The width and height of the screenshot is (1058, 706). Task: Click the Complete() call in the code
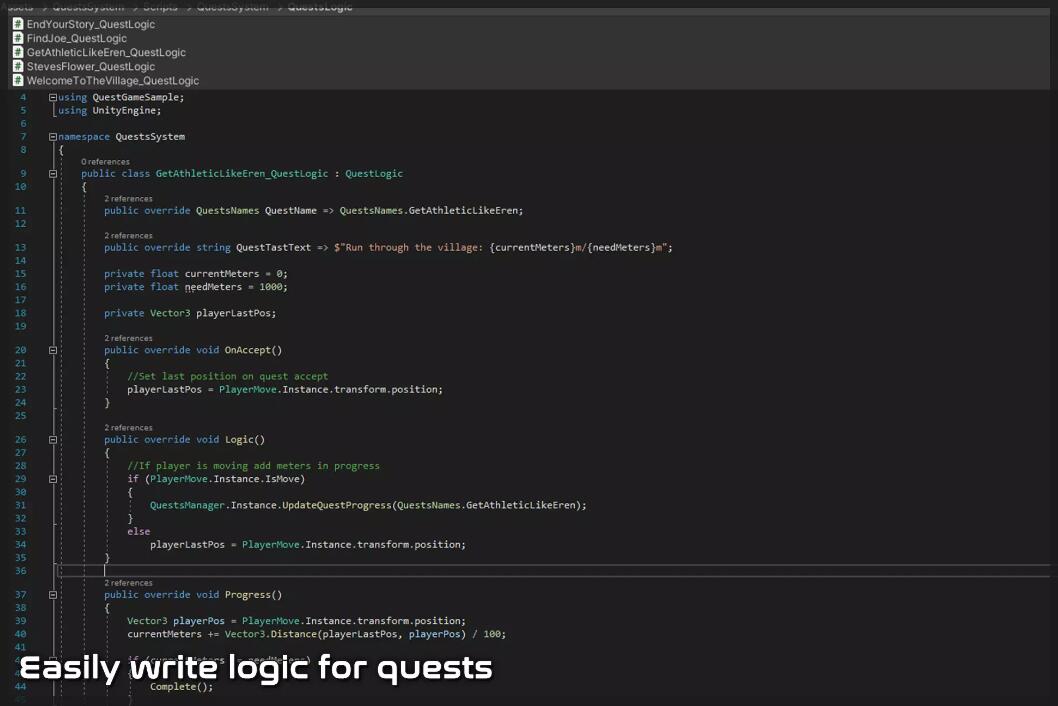[x=181, y=687]
